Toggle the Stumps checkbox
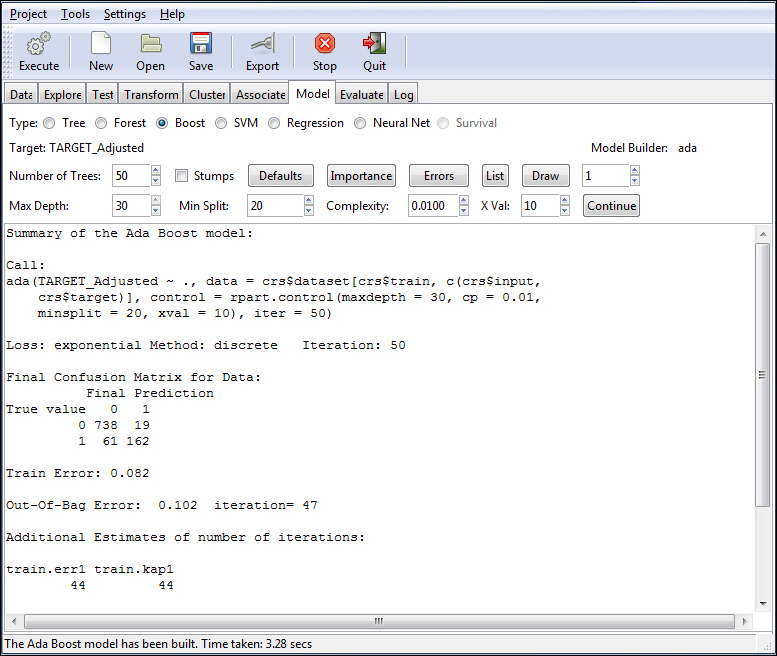 [182, 176]
